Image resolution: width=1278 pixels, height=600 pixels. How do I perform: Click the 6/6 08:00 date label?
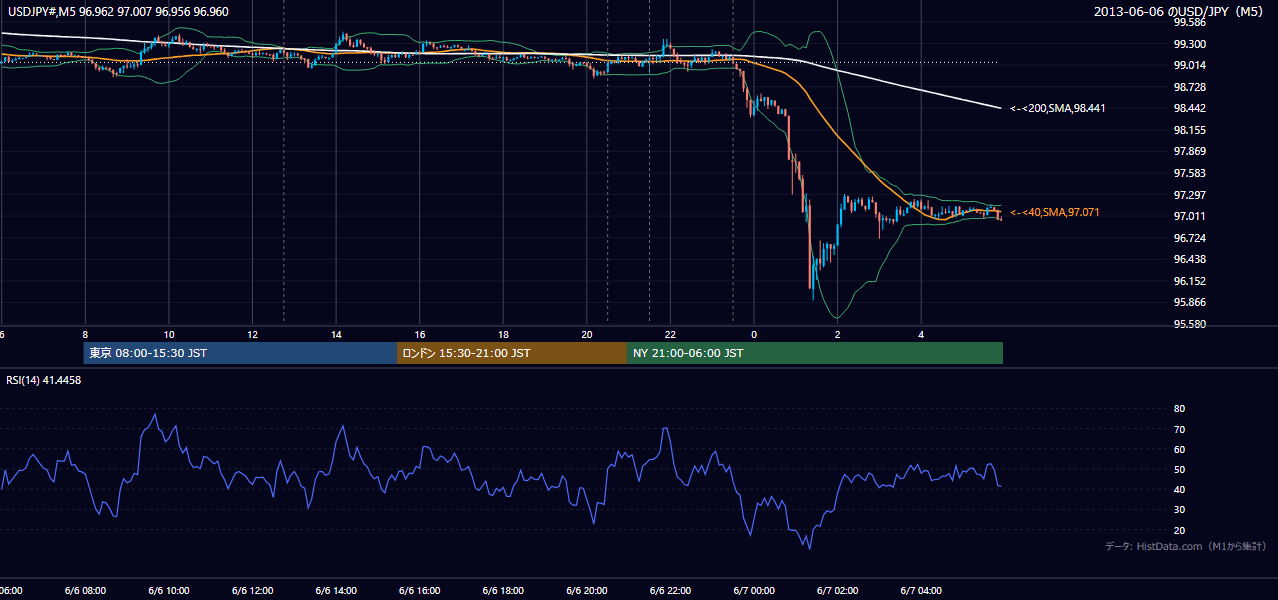point(84,590)
